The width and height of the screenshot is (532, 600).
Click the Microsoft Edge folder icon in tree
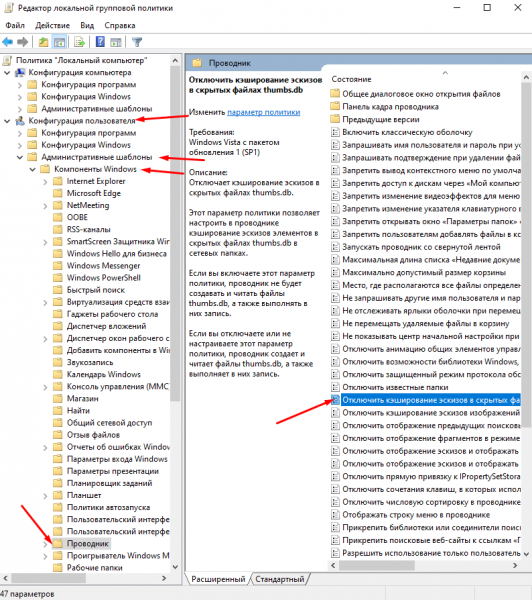pyautogui.click(x=58, y=193)
